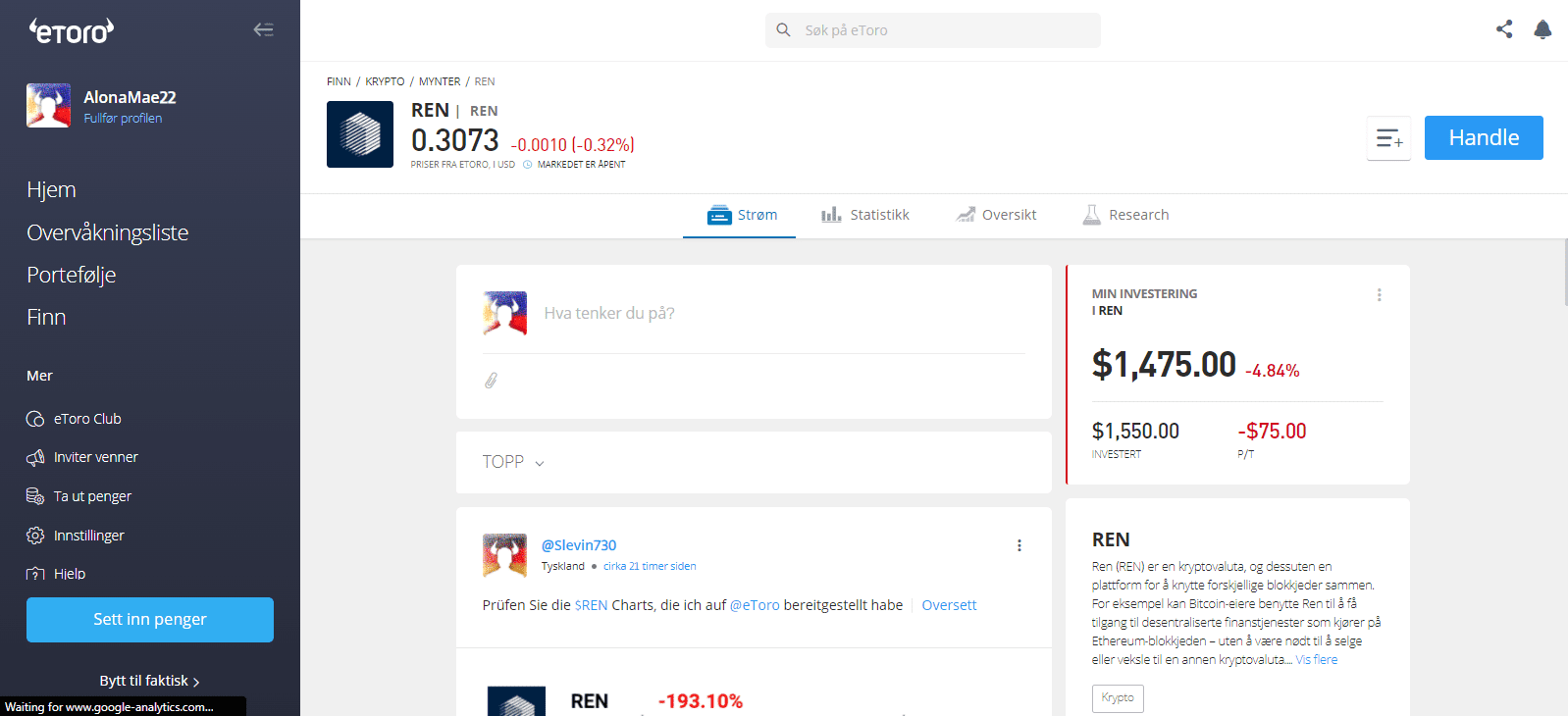This screenshot has width=1568, height=716.
Task: Click the share icon in header
Action: pos(1503,29)
